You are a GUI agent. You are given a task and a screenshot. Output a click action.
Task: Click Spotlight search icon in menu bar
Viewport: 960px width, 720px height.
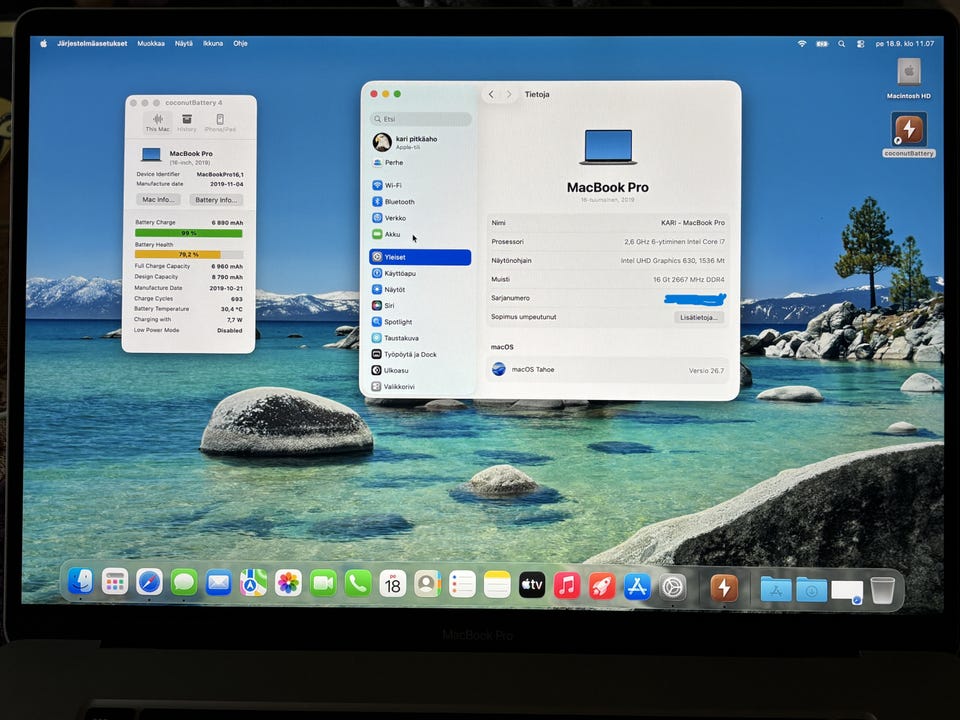tap(841, 44)
